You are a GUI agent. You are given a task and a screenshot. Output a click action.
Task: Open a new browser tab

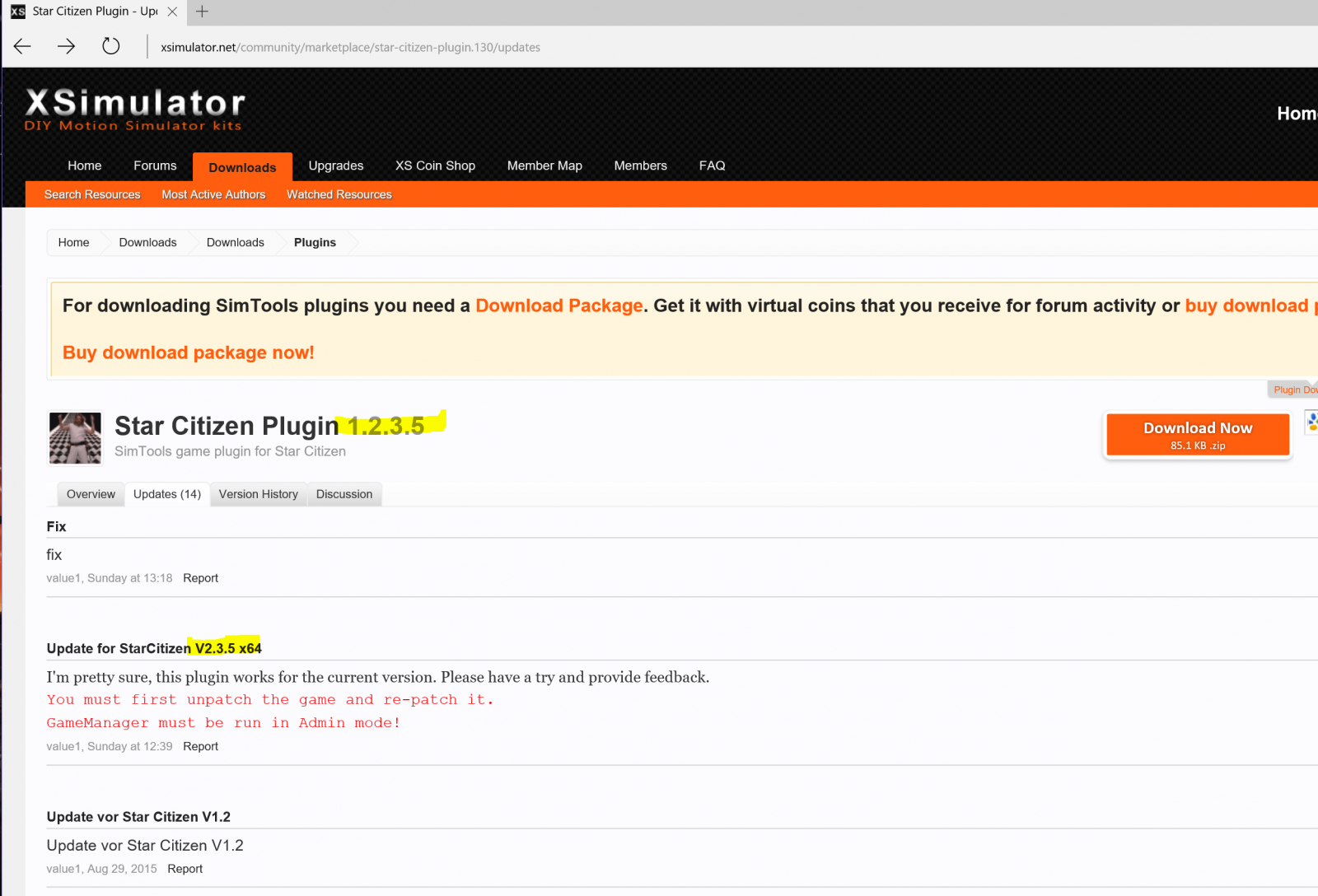pyautogui.click(x=202, y=12)
